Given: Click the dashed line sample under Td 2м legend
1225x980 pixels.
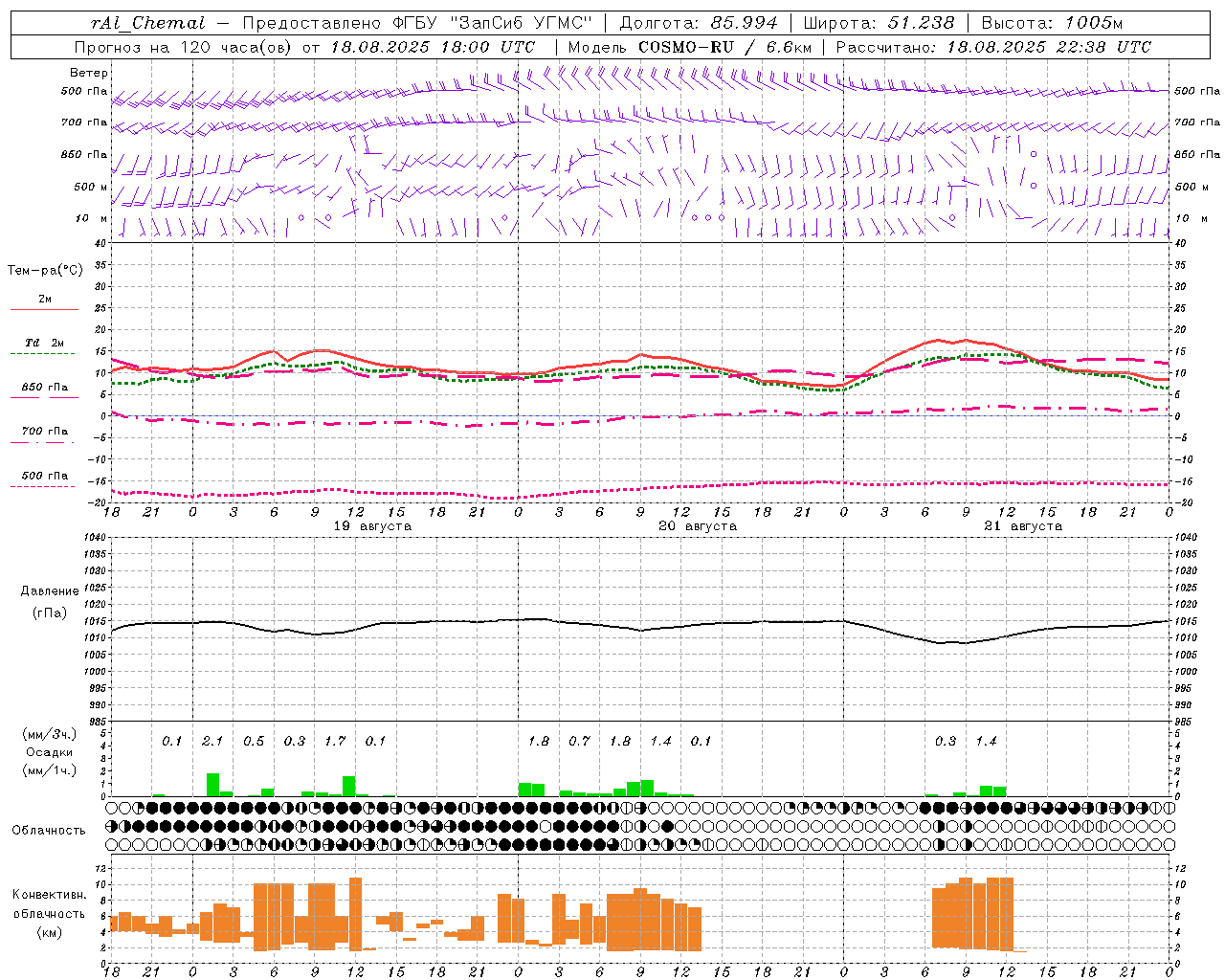Looking at the screenshot, I should 42,354.
